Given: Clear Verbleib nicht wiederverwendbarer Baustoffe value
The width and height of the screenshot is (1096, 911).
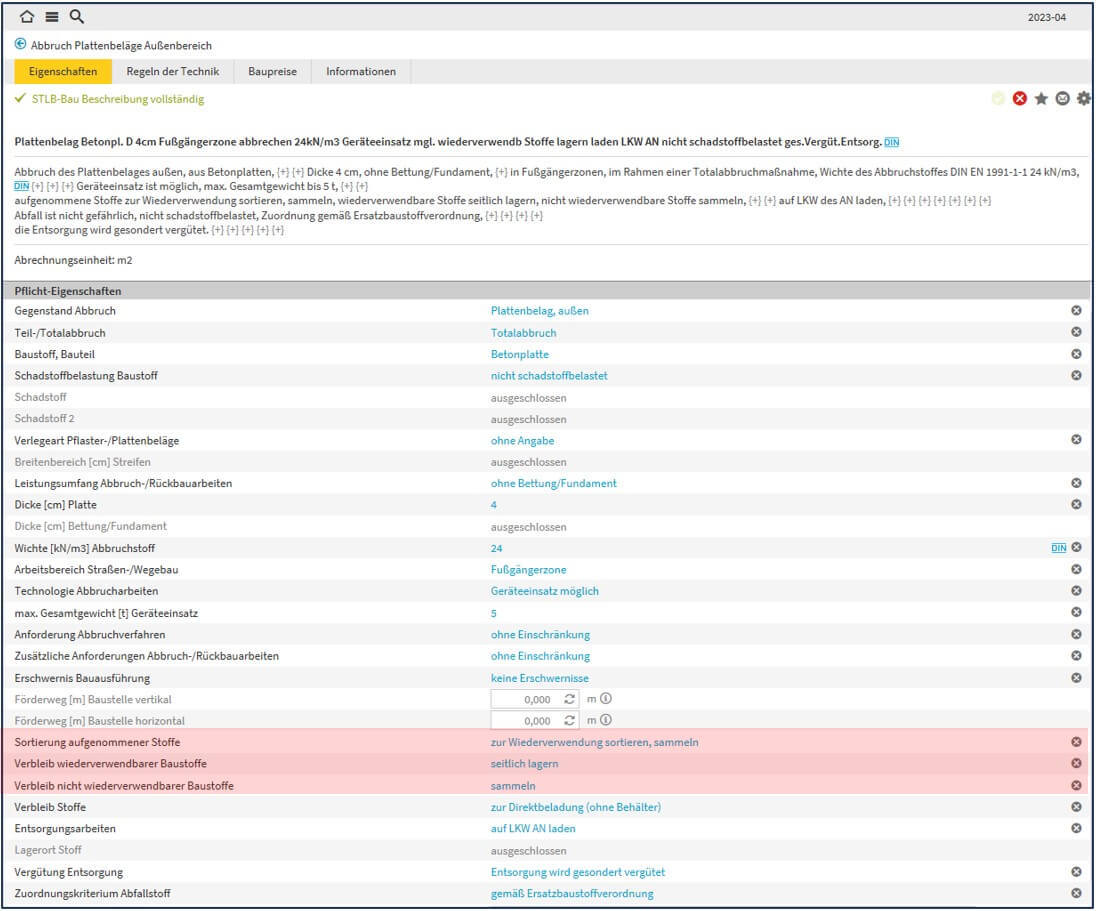Looking at the screenshot, I should pyautogui.click(x=1076, y=785).
